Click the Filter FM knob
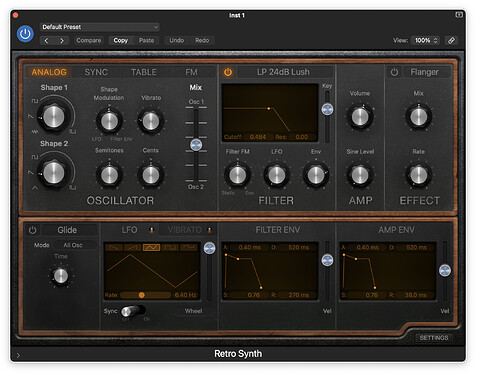The width and height of the screenshot is (477, 375). click(x=237, y=175)
